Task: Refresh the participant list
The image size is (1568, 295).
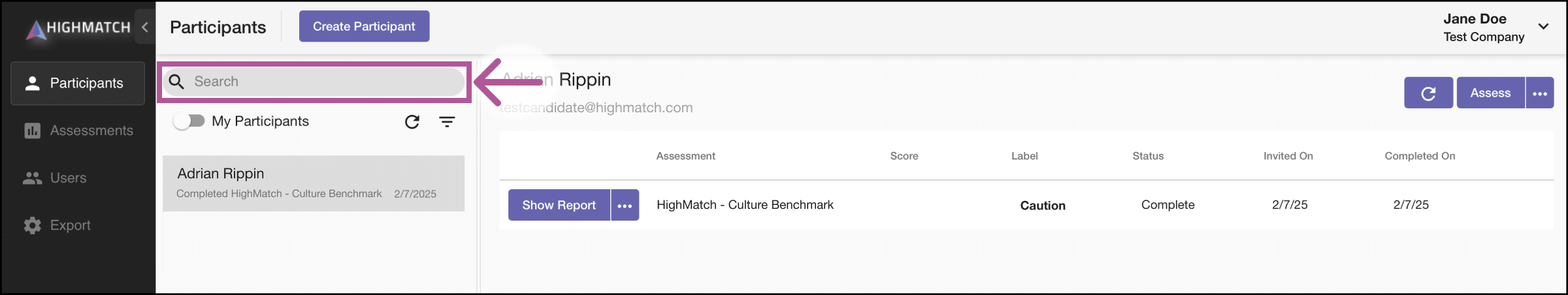Action: (412, 121)
